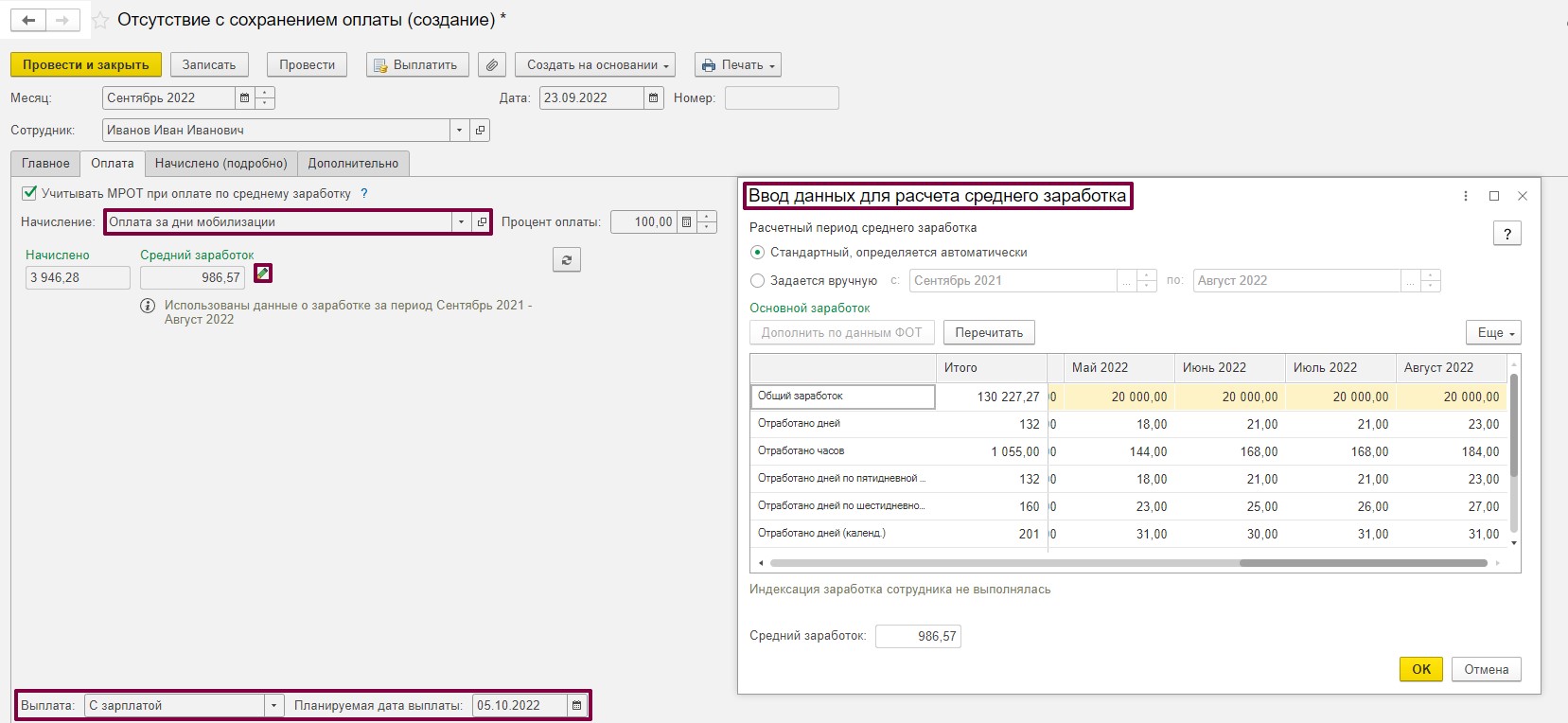Viewport: 1568px width, 723px height.
Task: Click Перечитать in the dialog
Action: tap(989, 332)
